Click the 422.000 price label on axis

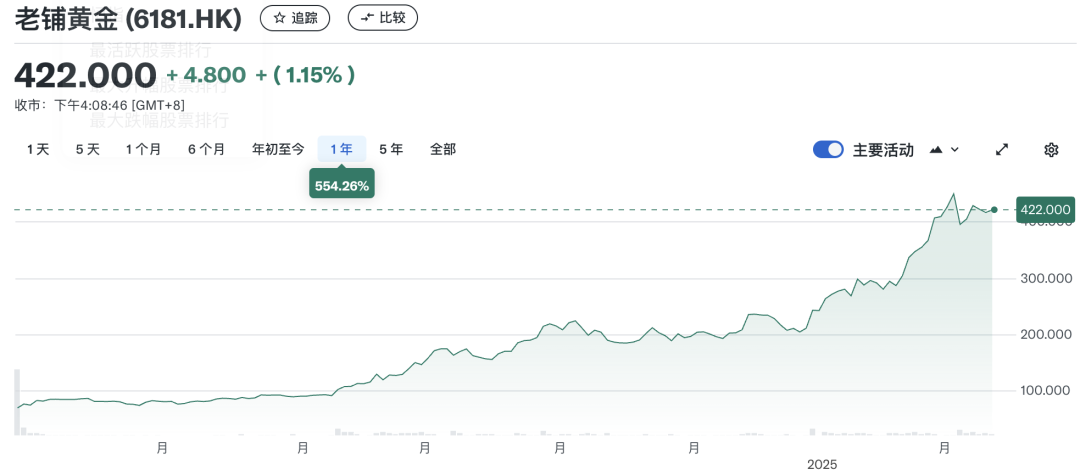(x=1046, y=210)
